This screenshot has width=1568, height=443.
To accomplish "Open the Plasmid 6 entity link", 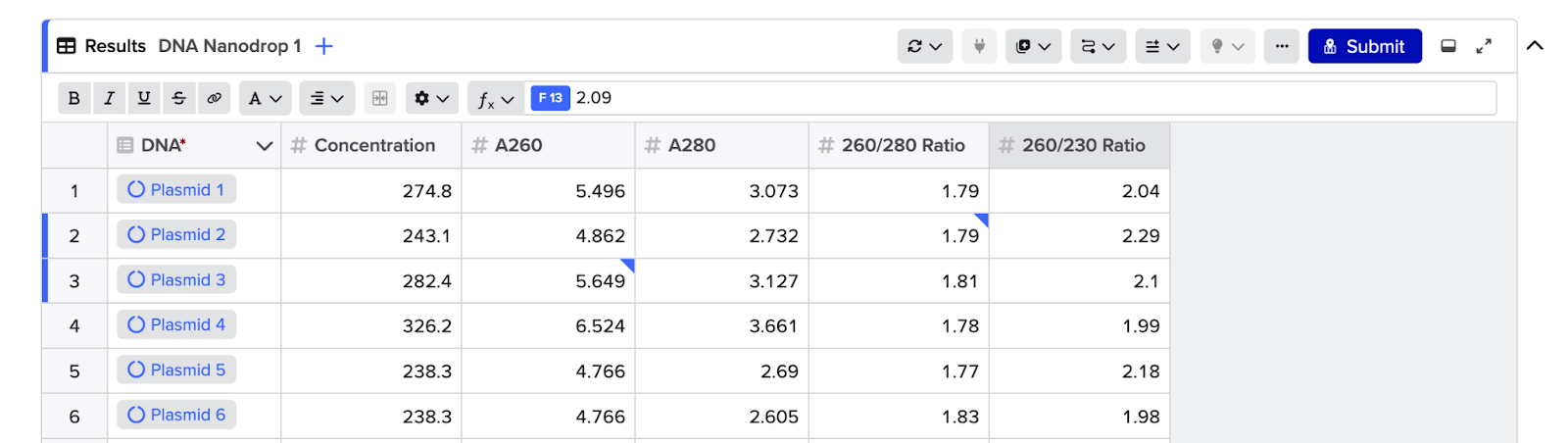I will (176, 416).
